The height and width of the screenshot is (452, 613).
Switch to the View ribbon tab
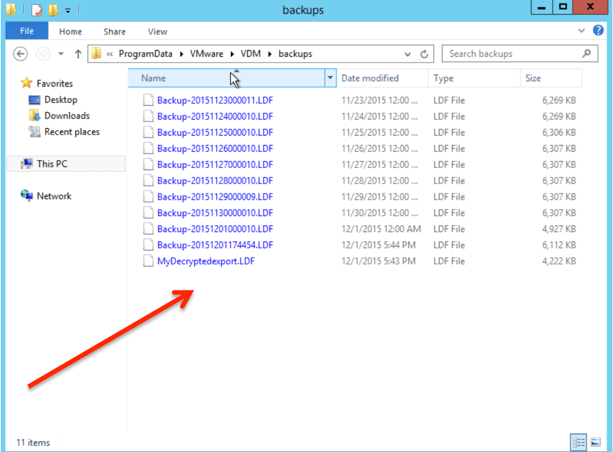[157, 32]
